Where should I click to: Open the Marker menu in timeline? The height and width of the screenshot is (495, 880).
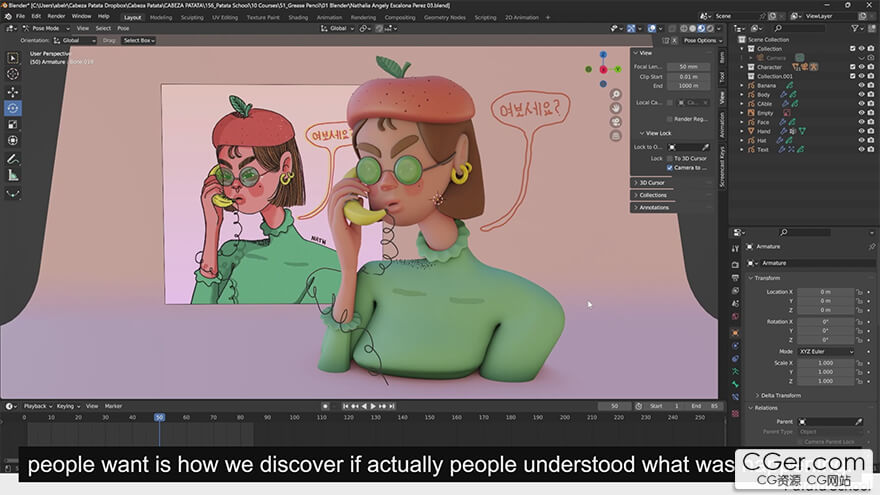click(x=113, y=406)
